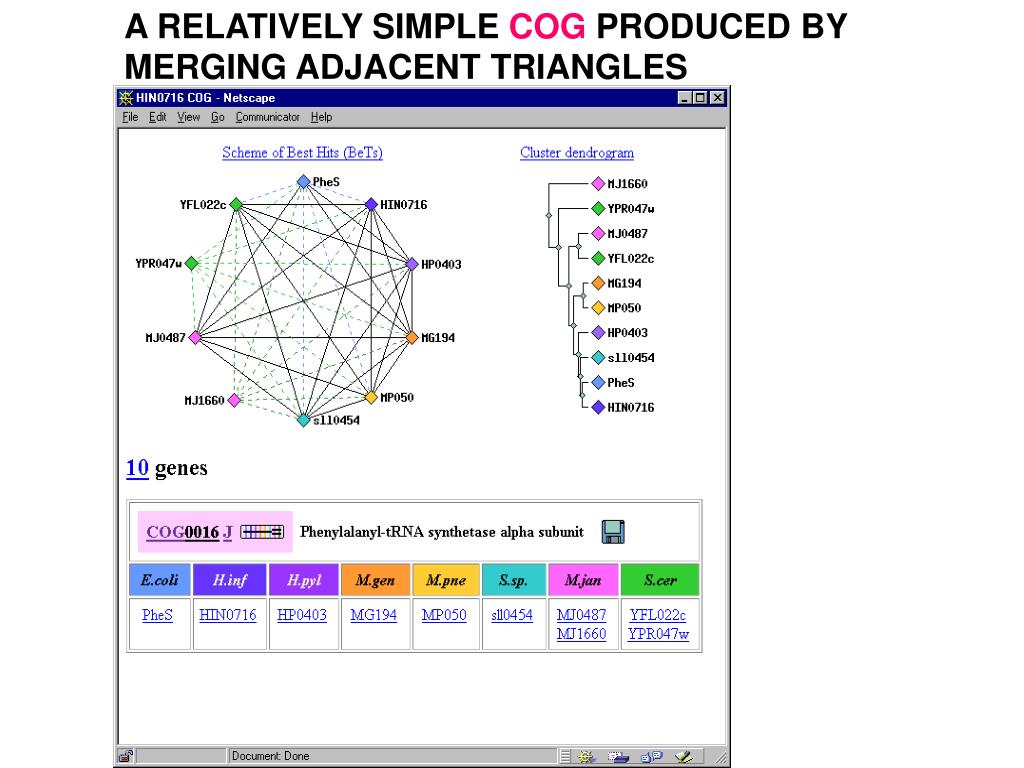Click the phylogenetic pattern icon beside COG0016 J
This screenshot has width=1024, height=768.
pos(263,532)
